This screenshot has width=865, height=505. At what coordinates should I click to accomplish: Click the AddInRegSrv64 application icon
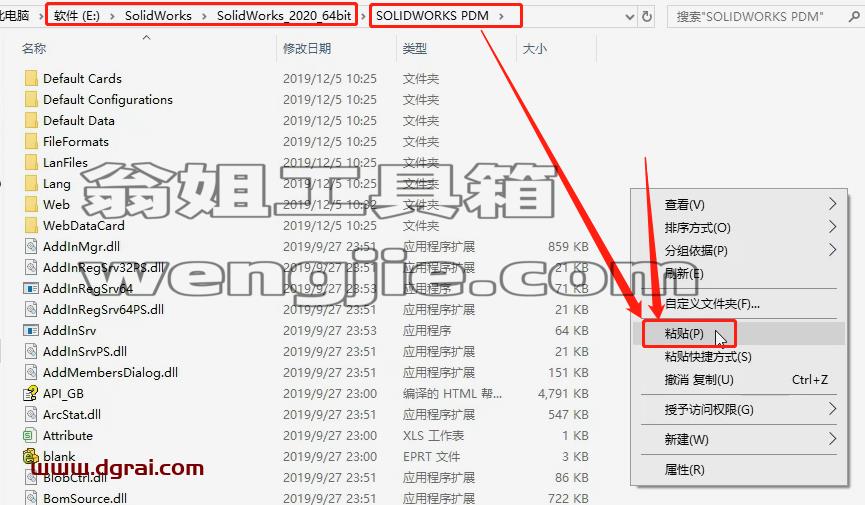coord(31,288)
